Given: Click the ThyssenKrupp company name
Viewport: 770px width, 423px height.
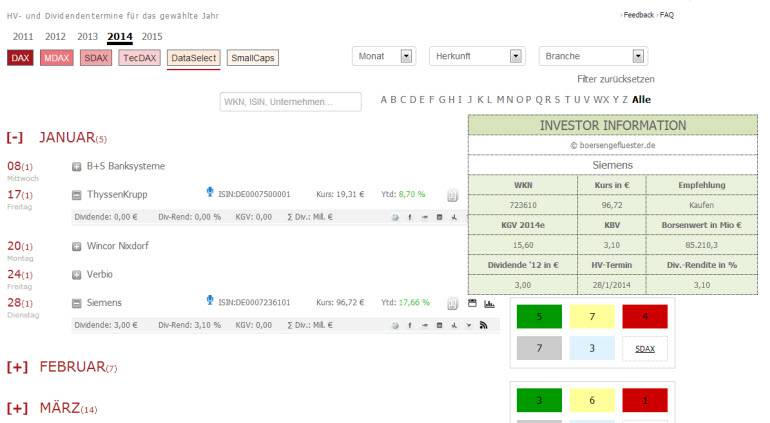Looking at the screenshot, I should tap(117, 195).
